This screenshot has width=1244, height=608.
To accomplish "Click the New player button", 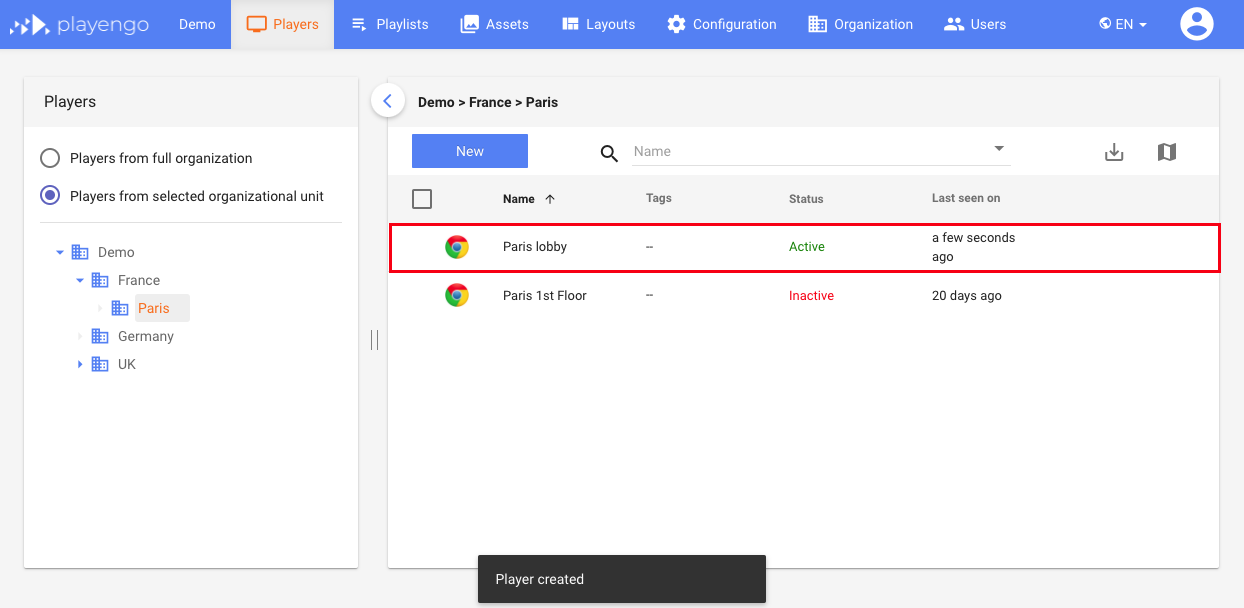I will click(470, 151).
